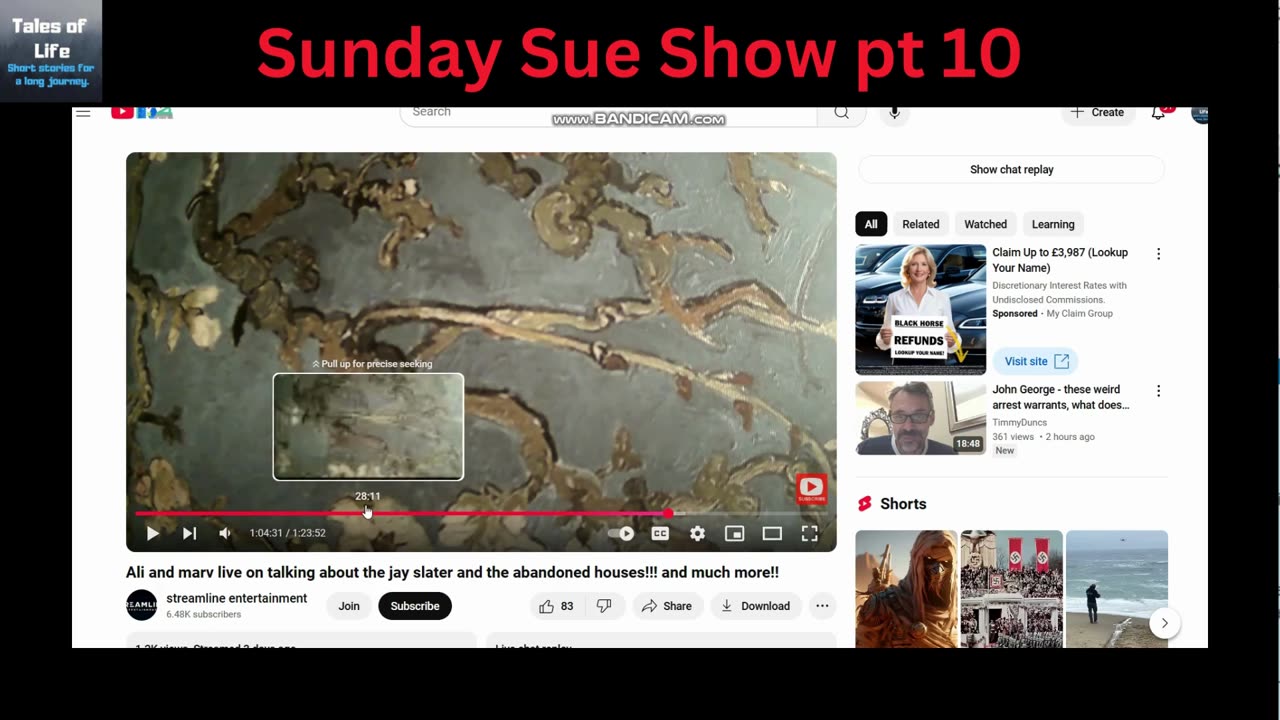Select the Related filter chip
The image size is (1280, 720).
[921, 225]
